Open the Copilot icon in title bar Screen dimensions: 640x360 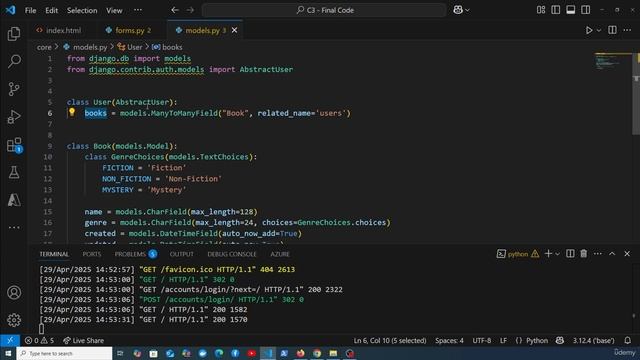pyautogui.click(x=458, y=10)
